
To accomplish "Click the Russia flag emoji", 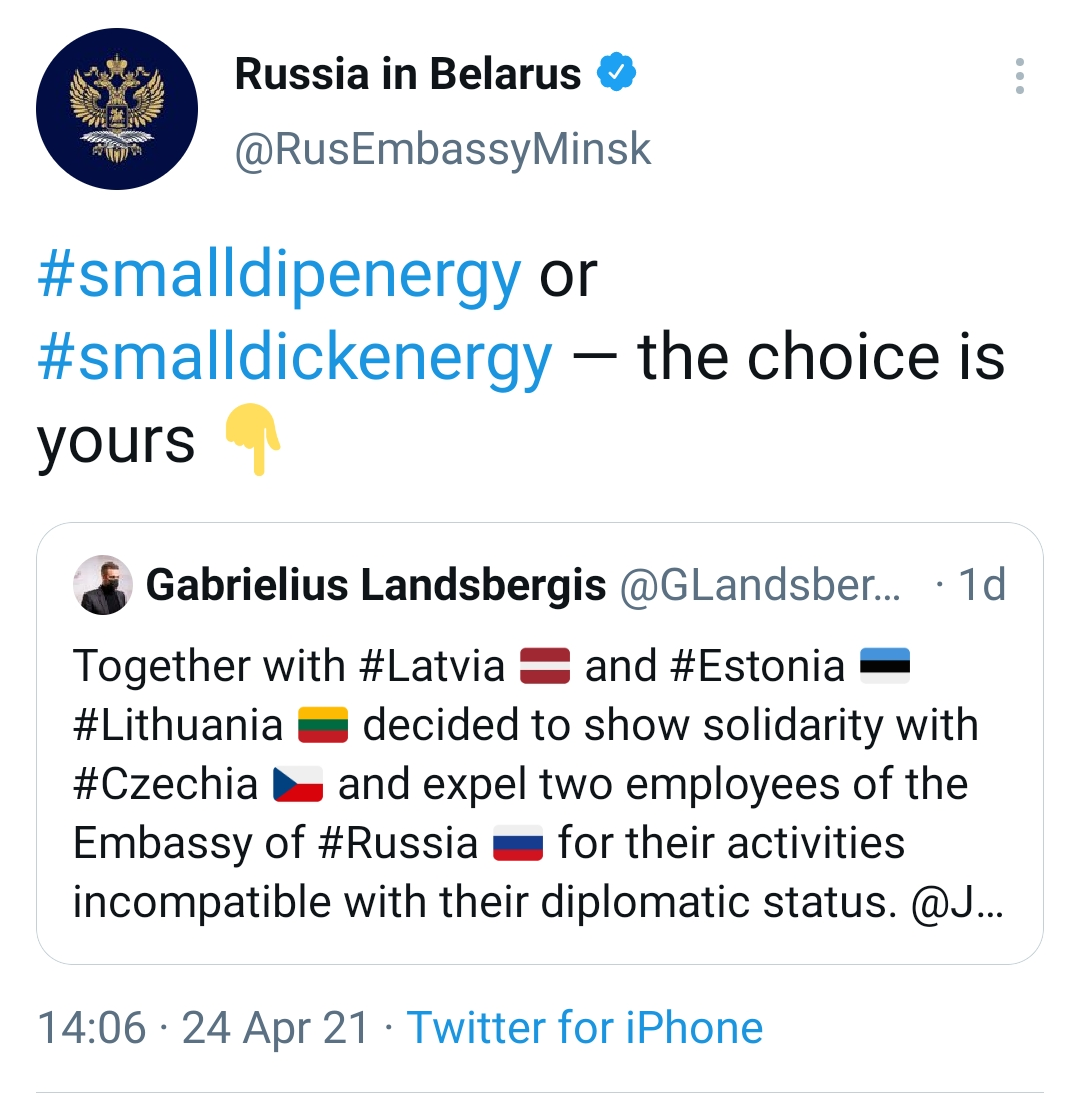I will (518, 843).
